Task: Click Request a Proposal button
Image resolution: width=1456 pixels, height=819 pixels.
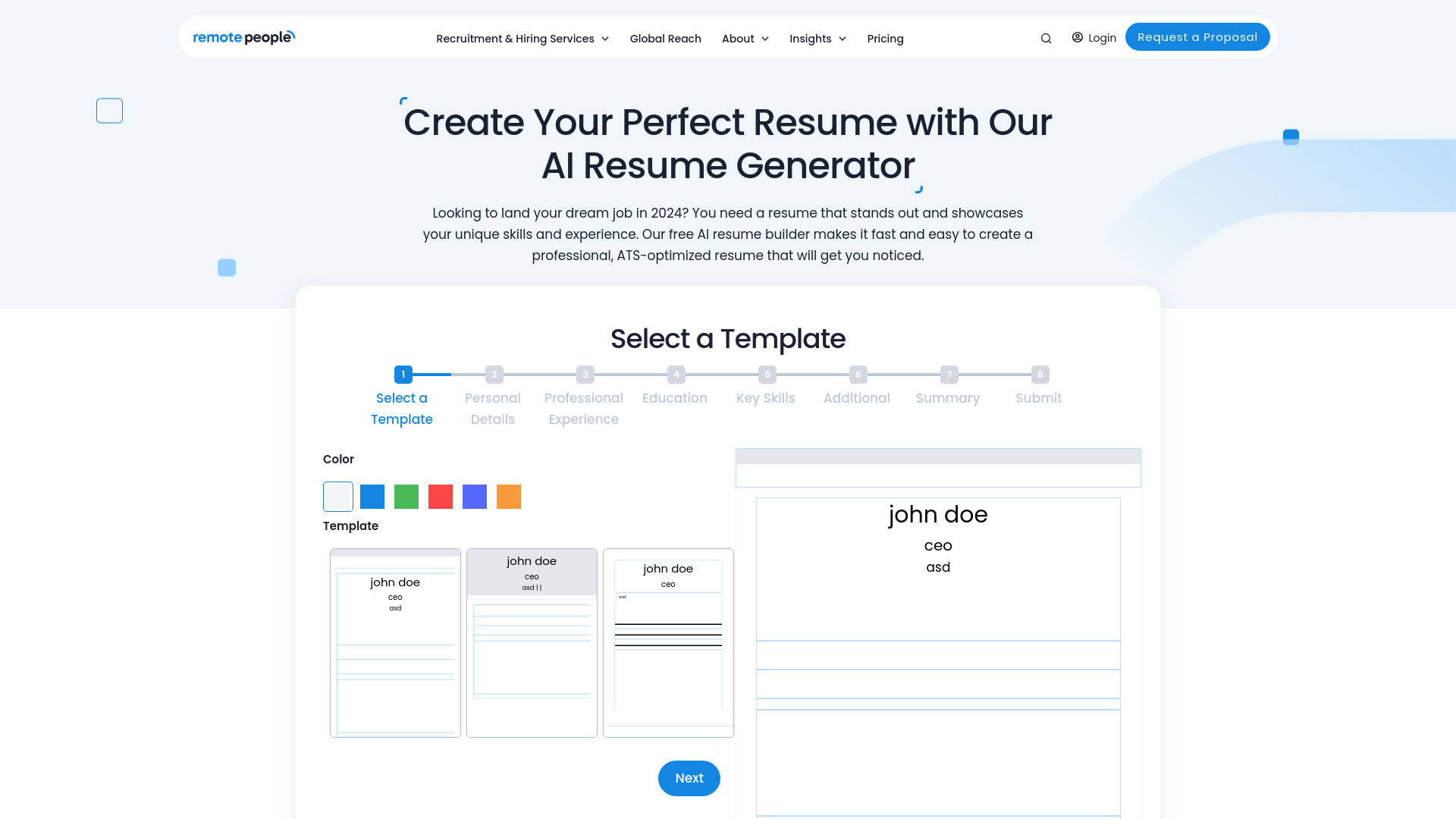Action: pos(1198,37)
